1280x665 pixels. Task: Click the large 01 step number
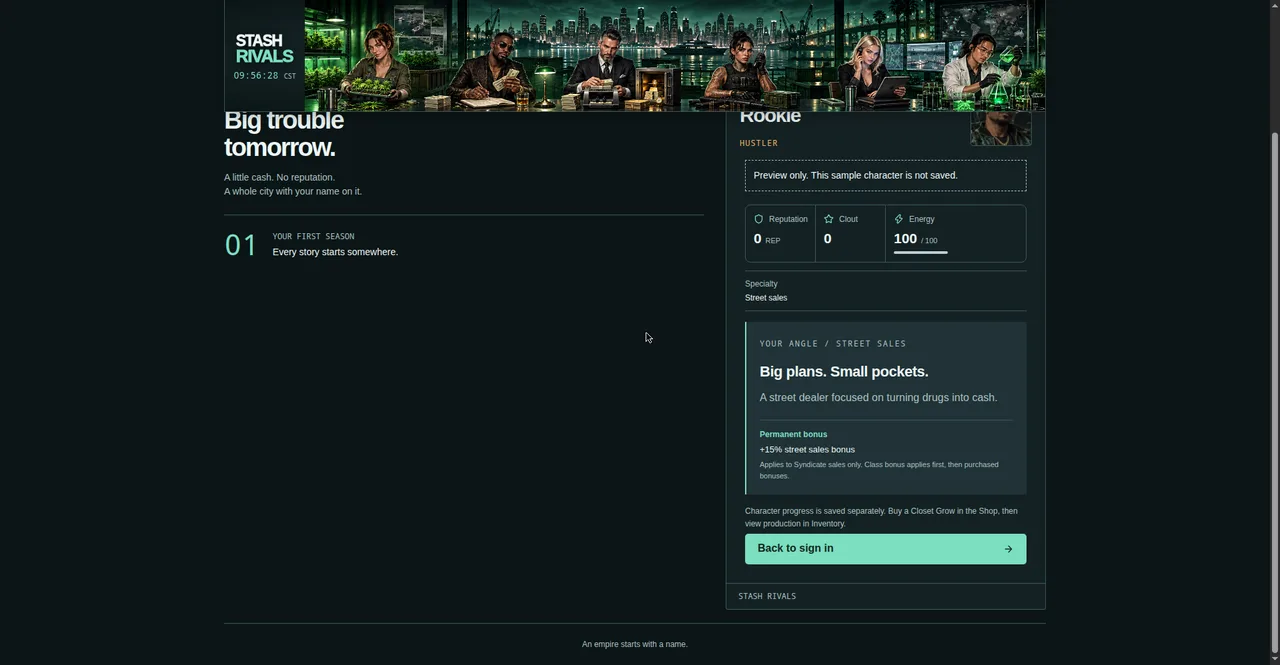pyautogui.click(x=241, y=245)
